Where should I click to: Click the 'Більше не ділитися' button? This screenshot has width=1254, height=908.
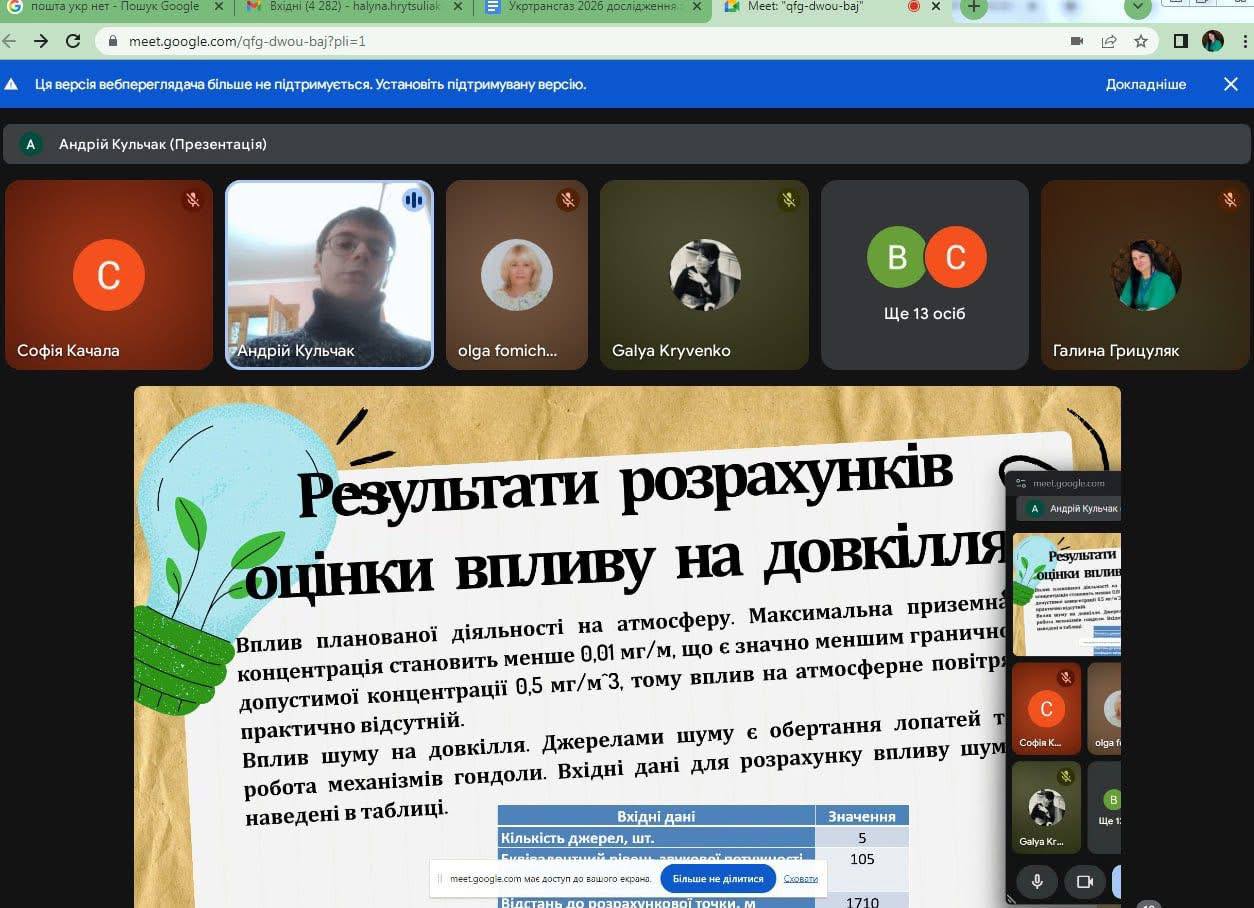click(718, 879)
